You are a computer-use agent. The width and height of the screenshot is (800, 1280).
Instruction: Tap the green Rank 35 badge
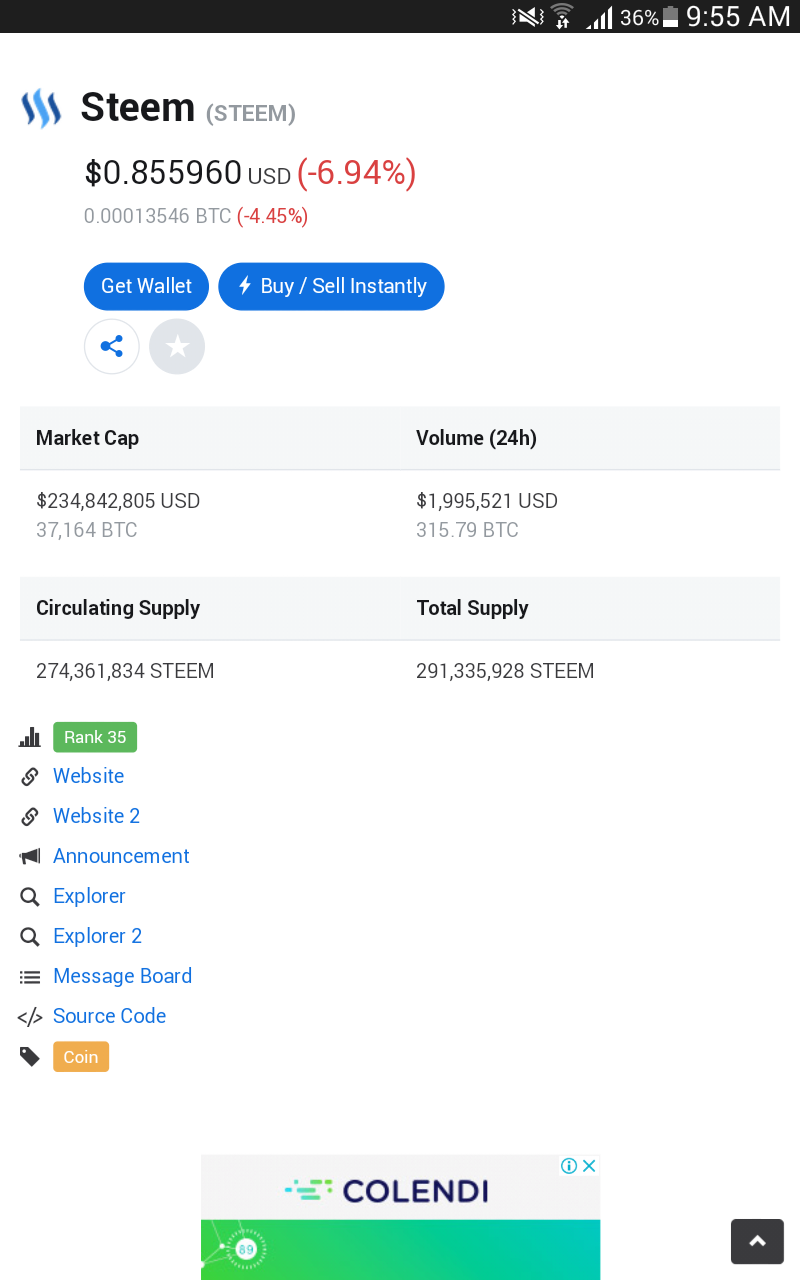95,737
